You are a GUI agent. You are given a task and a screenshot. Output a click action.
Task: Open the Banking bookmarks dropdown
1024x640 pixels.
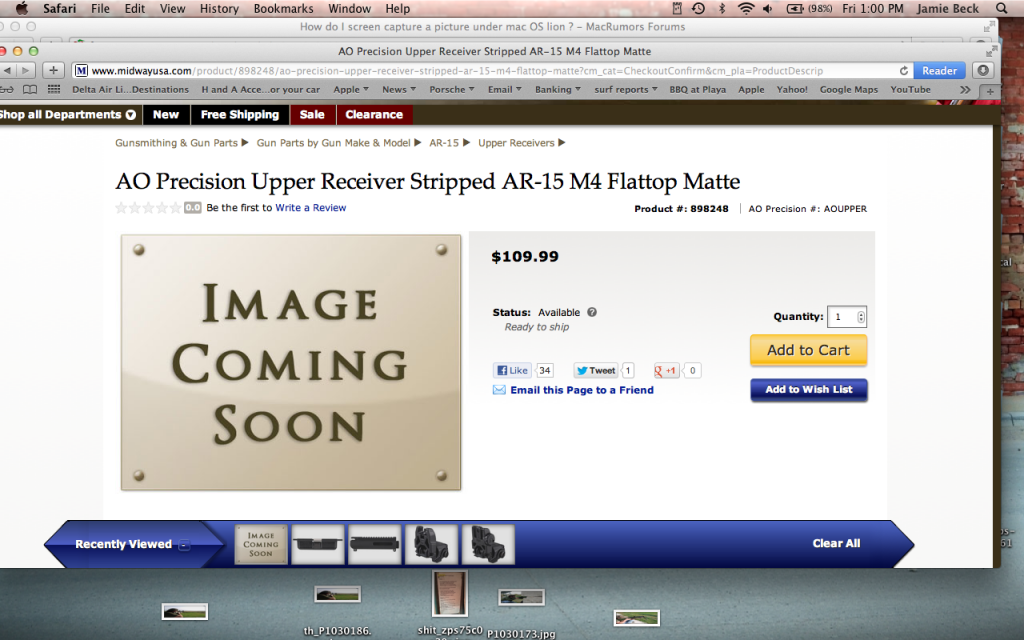pyautogui.click(x=558, y=89)
